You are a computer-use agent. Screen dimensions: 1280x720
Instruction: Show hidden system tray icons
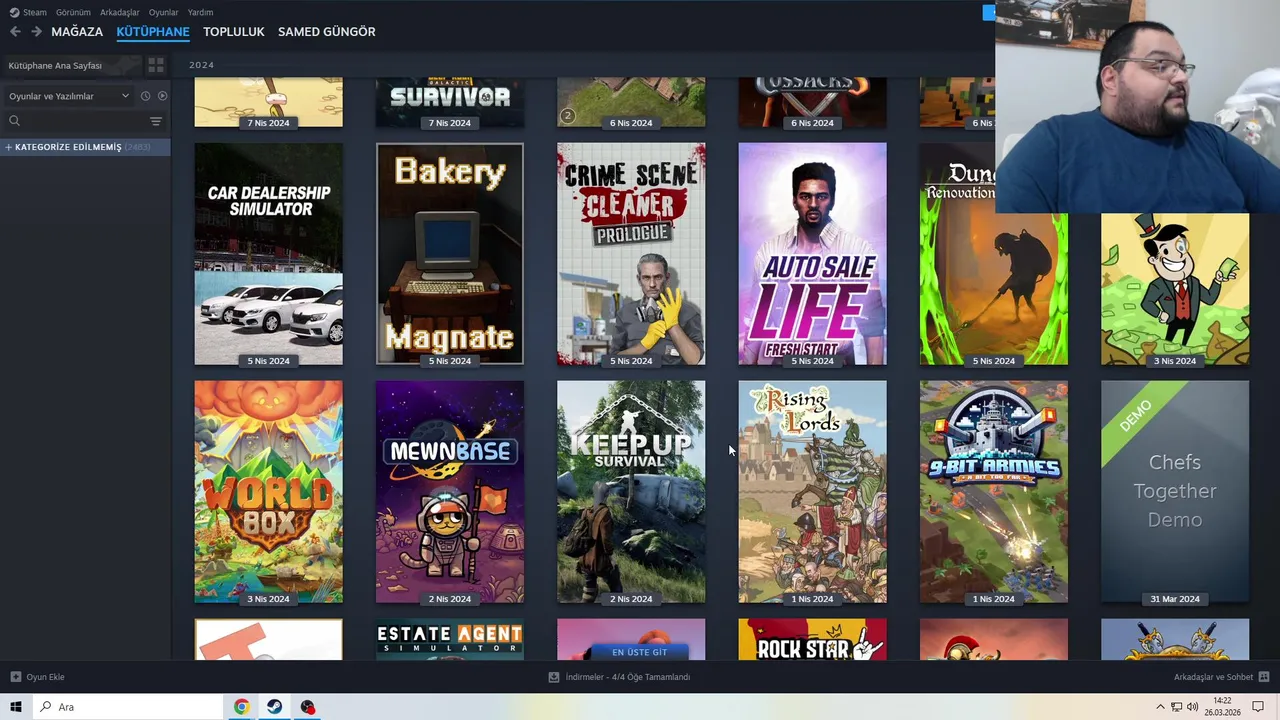pyautogui.click(x=1160, y=707)
